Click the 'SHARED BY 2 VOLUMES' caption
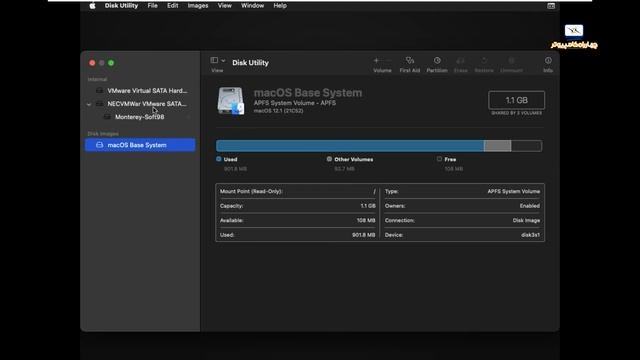 516,113
